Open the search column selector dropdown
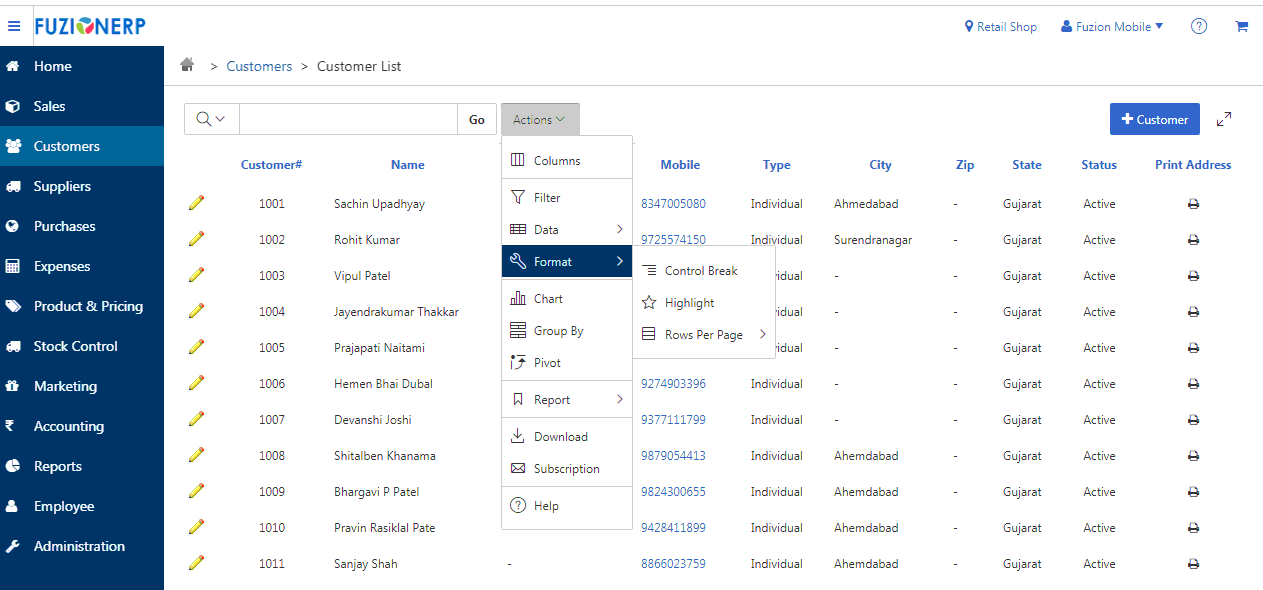Viewport: 1263px width, 590px height. (211, 119)
